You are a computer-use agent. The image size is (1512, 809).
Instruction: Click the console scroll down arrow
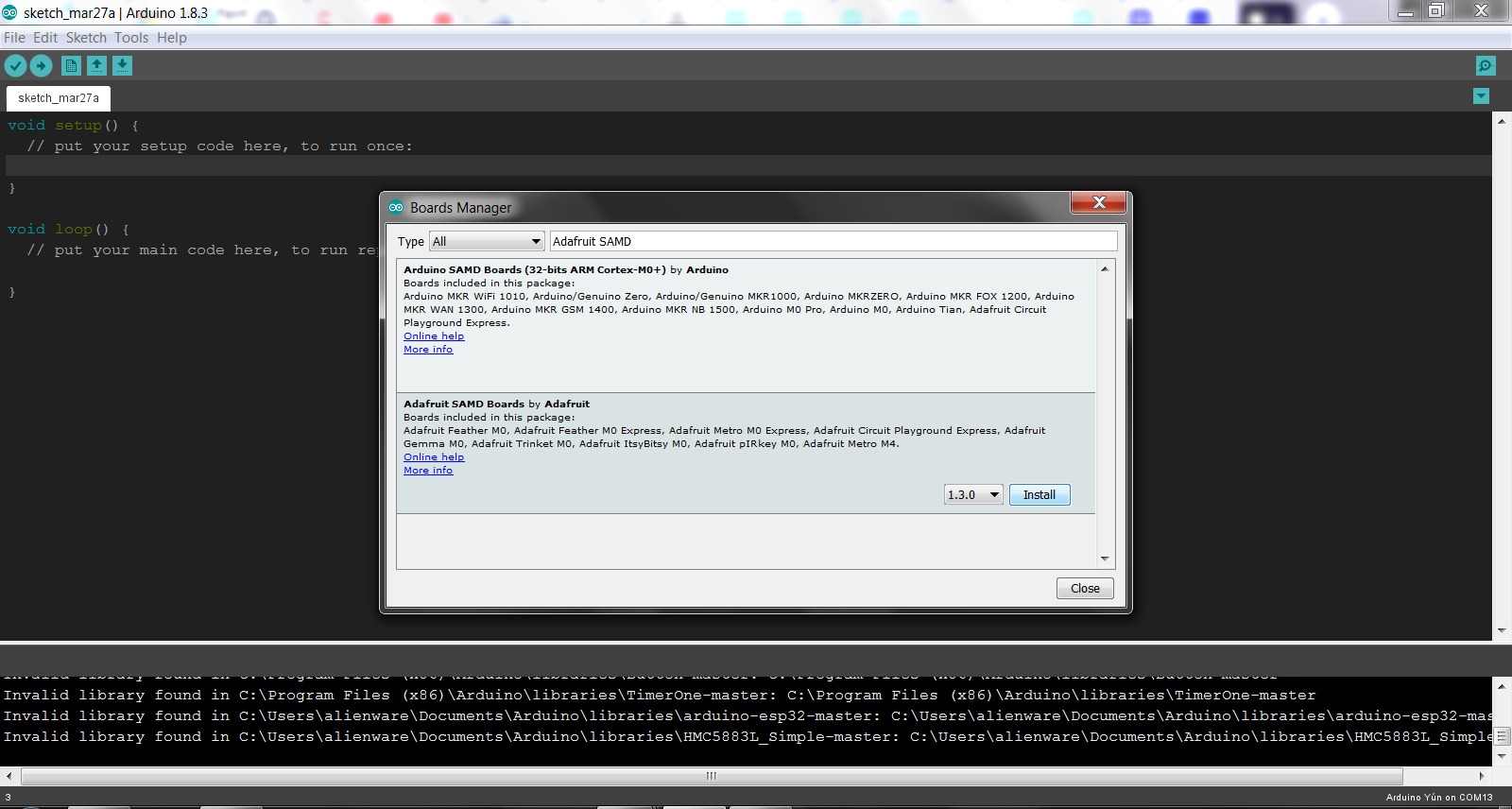tap(1502, 756)
